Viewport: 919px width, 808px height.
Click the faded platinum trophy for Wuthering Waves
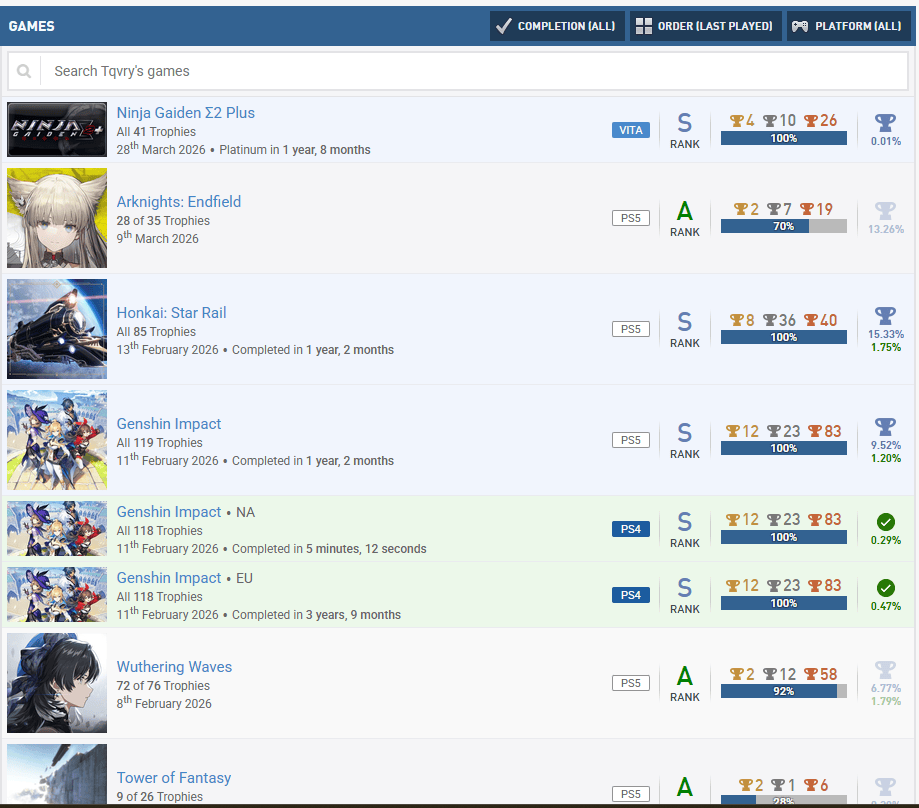click(x=885, y=670)
